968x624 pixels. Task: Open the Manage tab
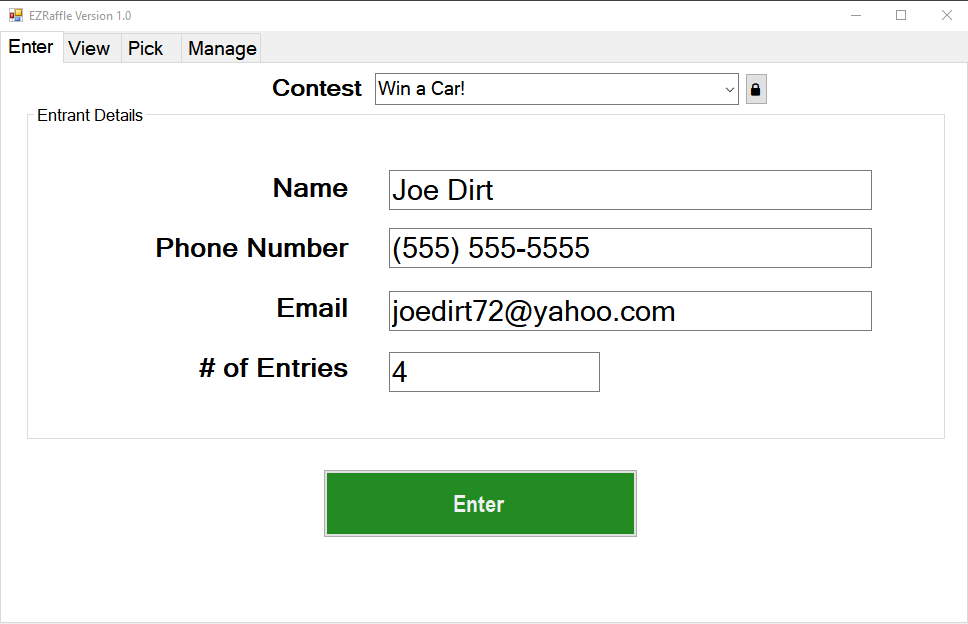[x=222, y=48]
